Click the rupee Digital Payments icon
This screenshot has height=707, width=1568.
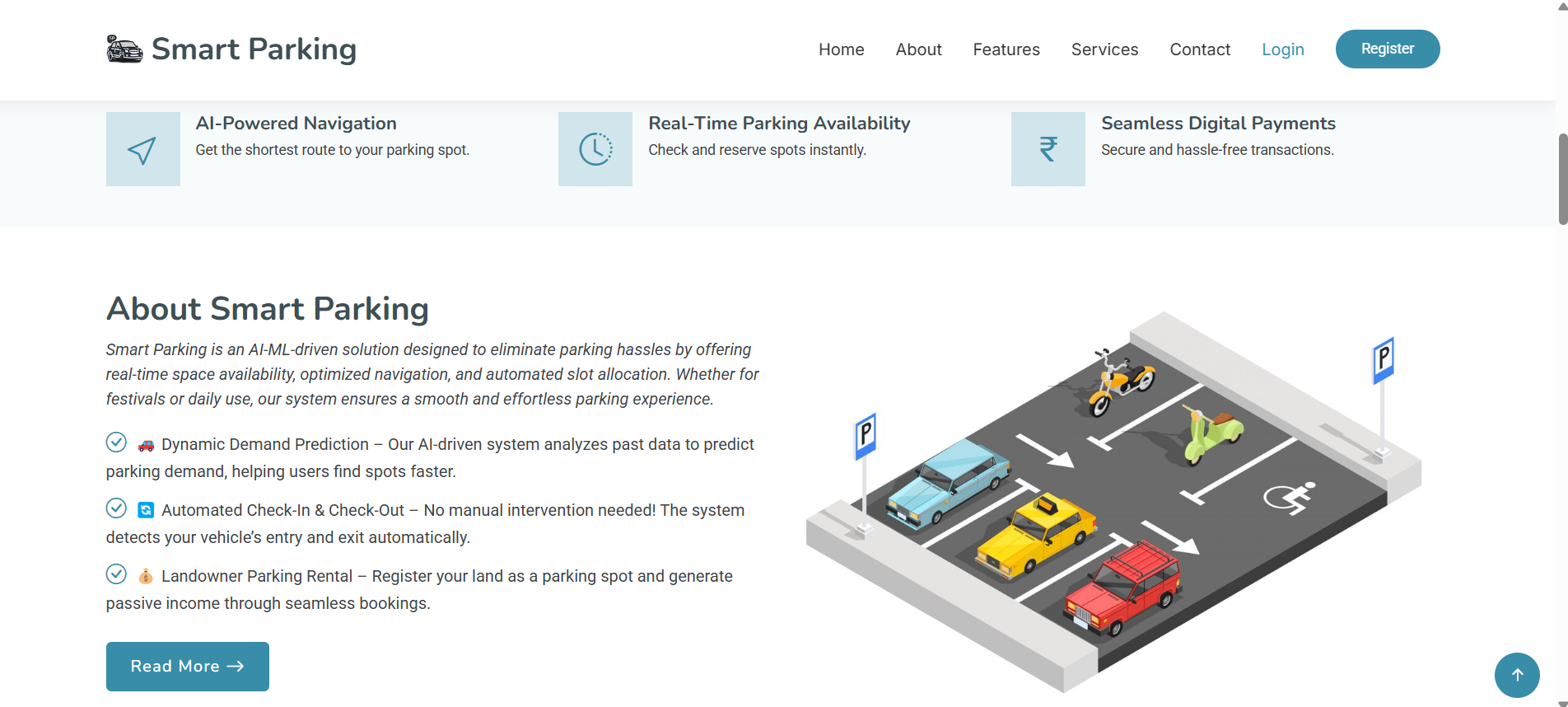(x=1048, y=149)
